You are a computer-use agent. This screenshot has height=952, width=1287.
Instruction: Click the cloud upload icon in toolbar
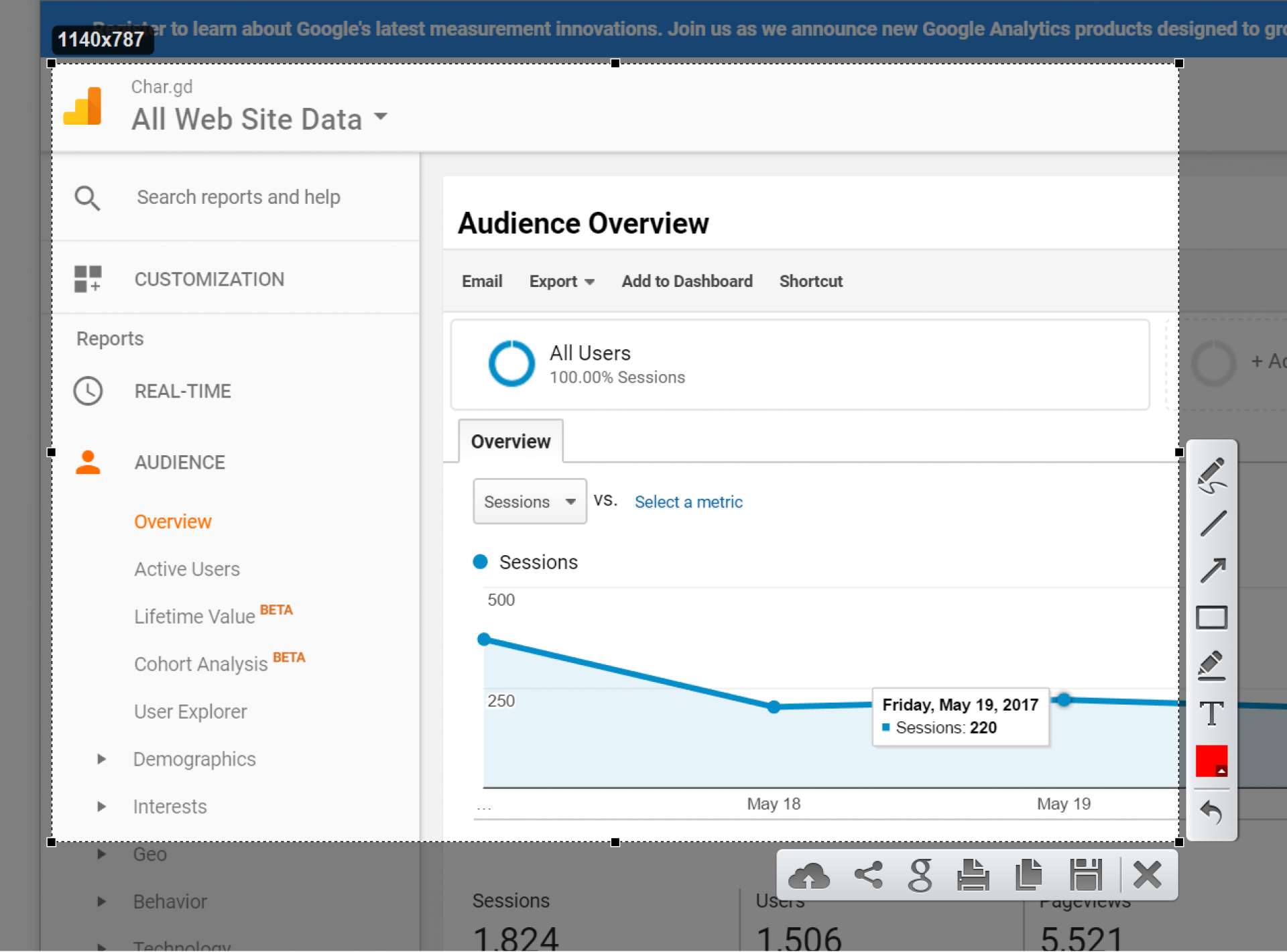pyautogui.click(x=808, y=875)
